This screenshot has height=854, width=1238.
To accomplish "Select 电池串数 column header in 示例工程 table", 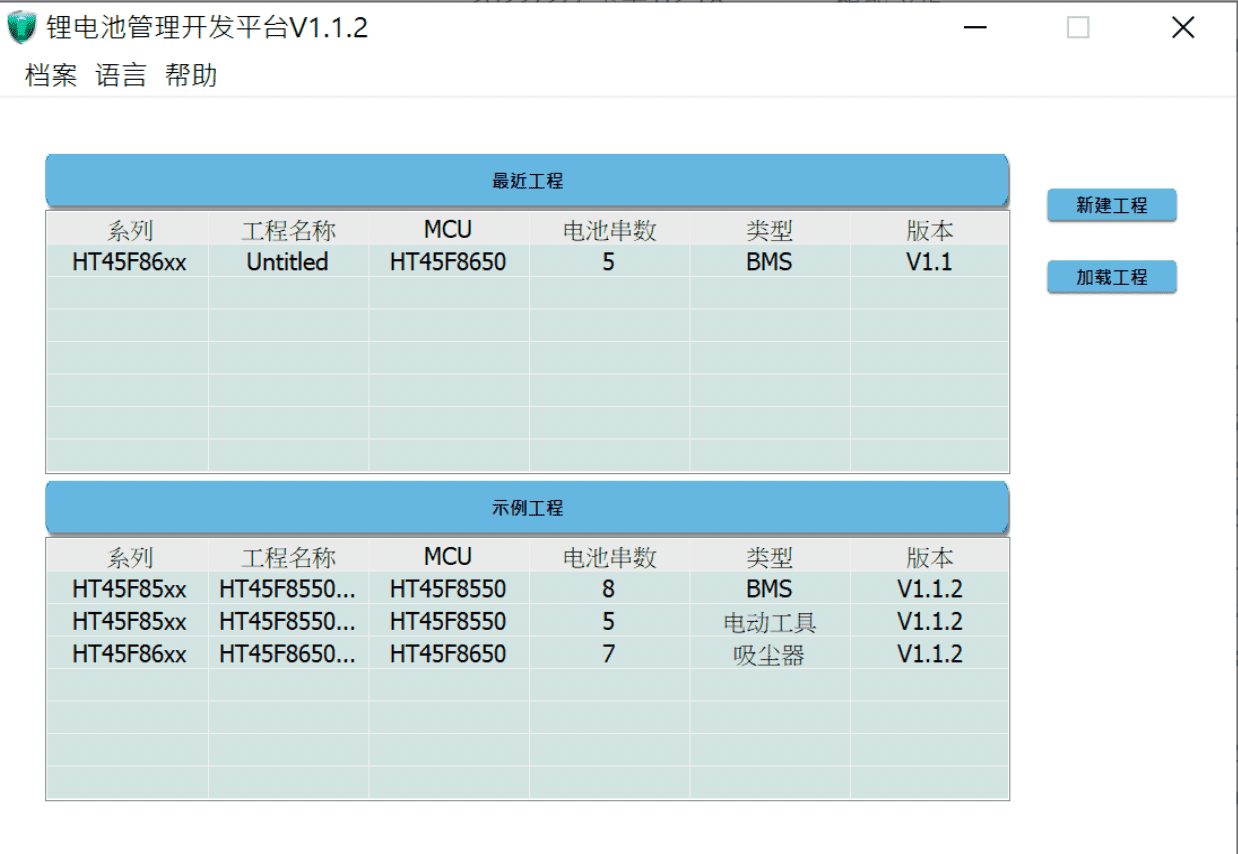I will pos(609,557).
